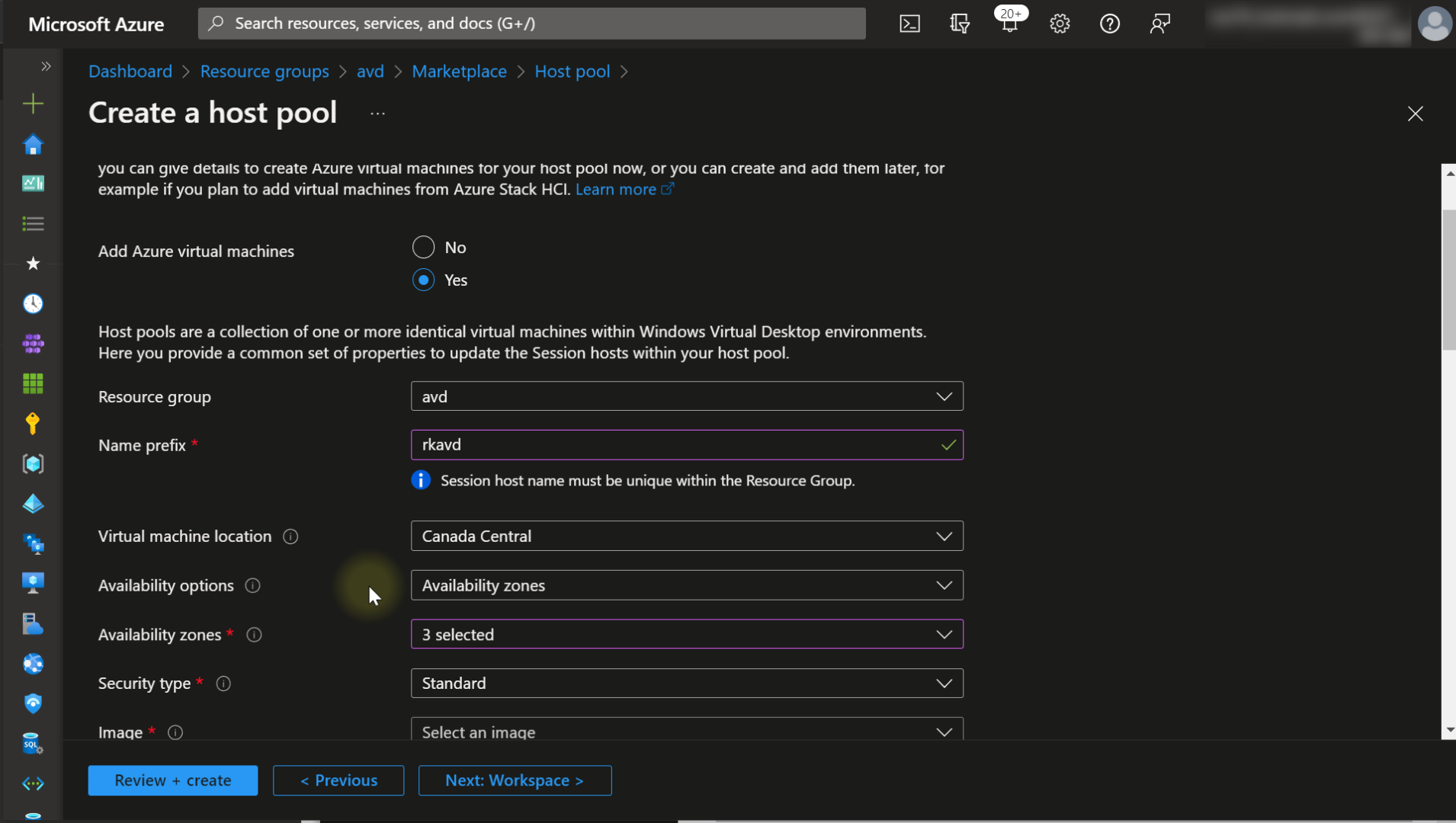This screenshot has width=1456, height=823.
Task: Open directories and subscriptions filter icon
Action: pos(960,24)
